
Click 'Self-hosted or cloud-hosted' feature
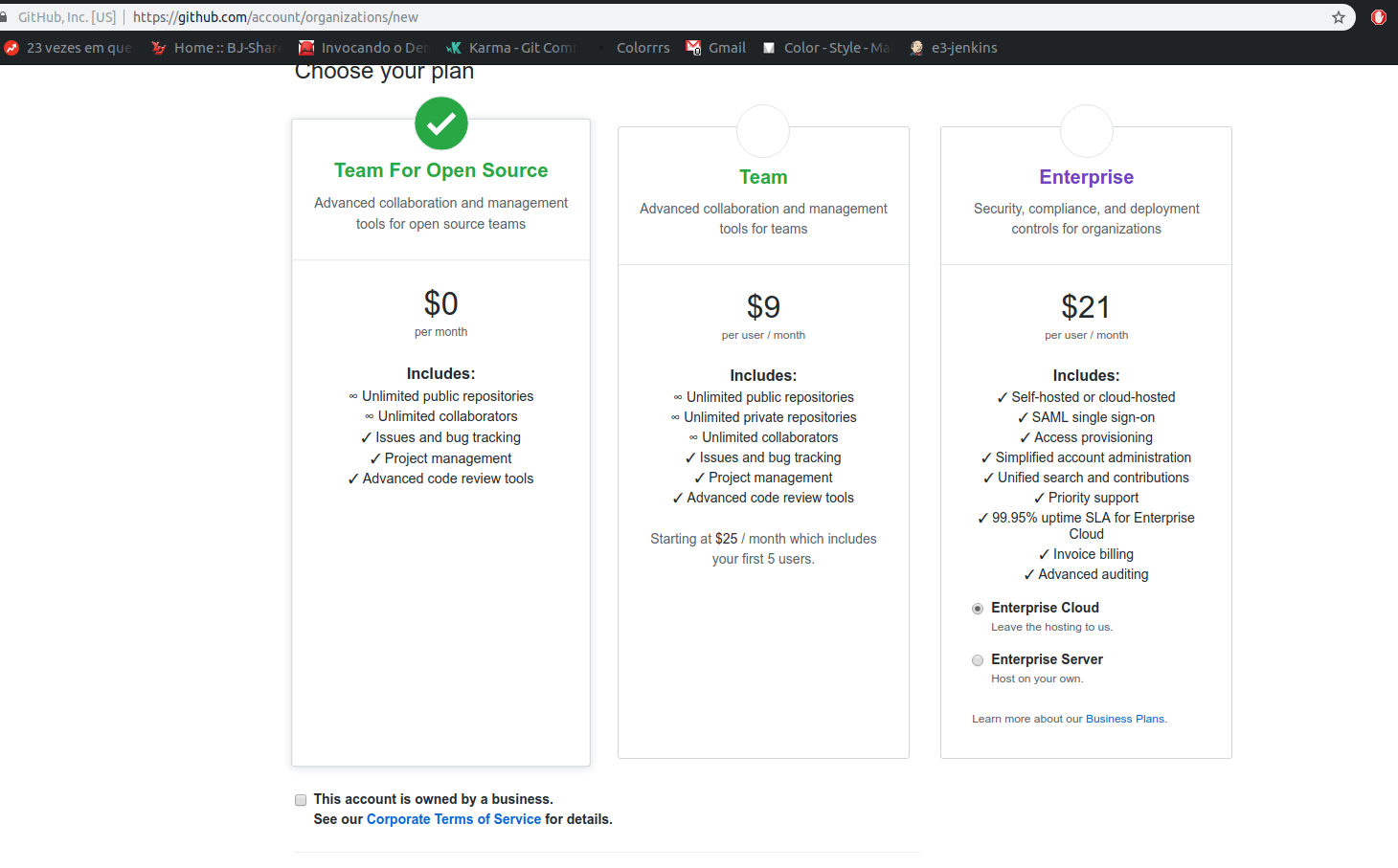pyautogui.click(x=1094, y=397)
